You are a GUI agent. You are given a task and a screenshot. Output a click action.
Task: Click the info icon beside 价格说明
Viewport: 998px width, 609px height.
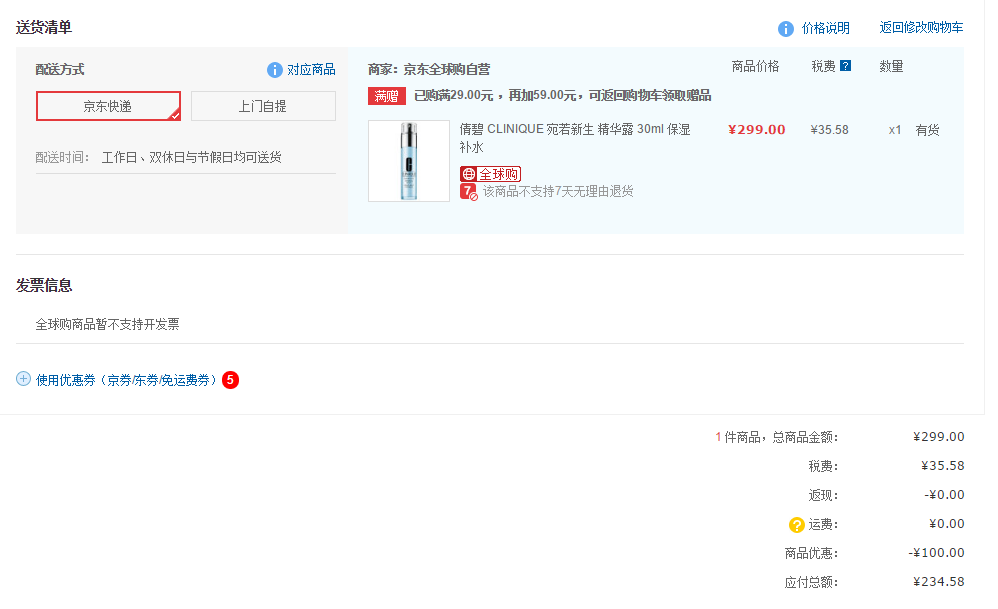tap(785, 29)
